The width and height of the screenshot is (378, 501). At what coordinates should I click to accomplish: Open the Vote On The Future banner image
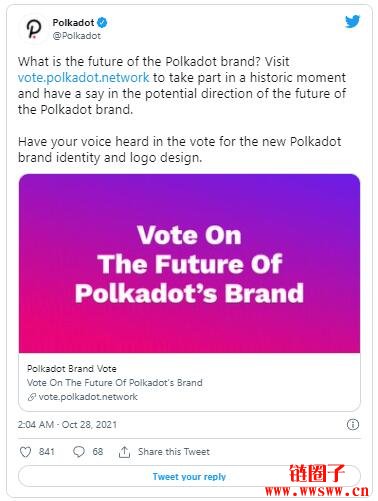coord(189,263)
